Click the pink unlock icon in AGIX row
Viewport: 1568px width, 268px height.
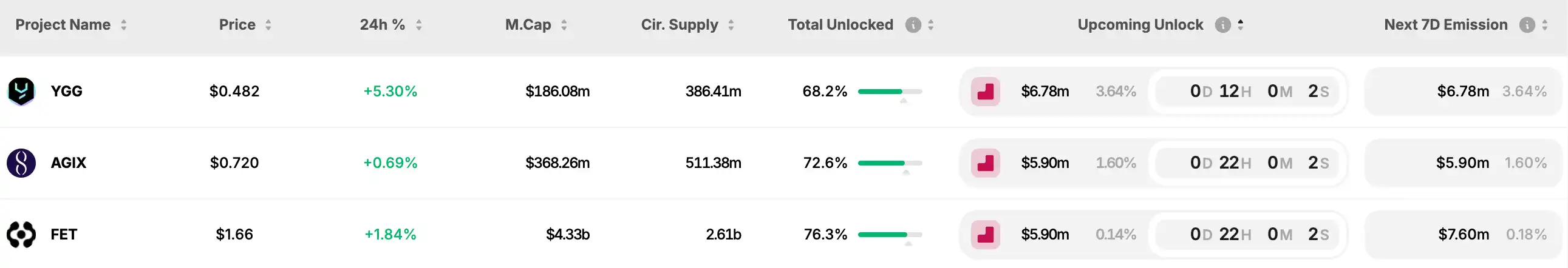point(985,163)
